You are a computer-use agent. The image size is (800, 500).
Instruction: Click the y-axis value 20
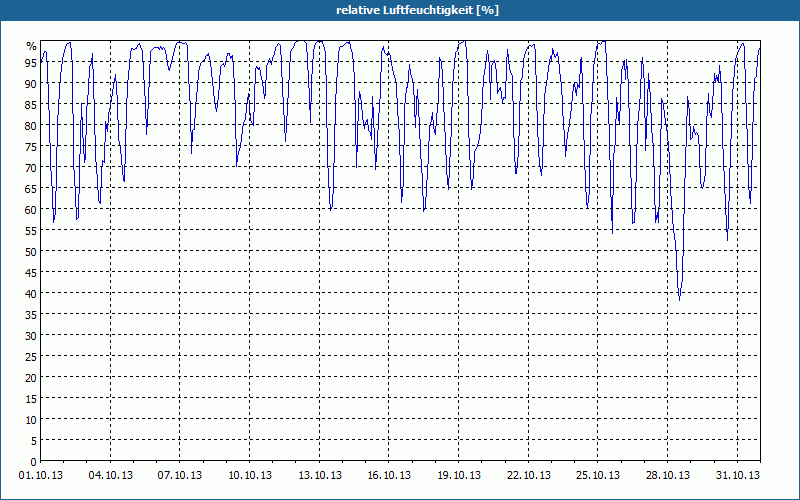(31, 378)
